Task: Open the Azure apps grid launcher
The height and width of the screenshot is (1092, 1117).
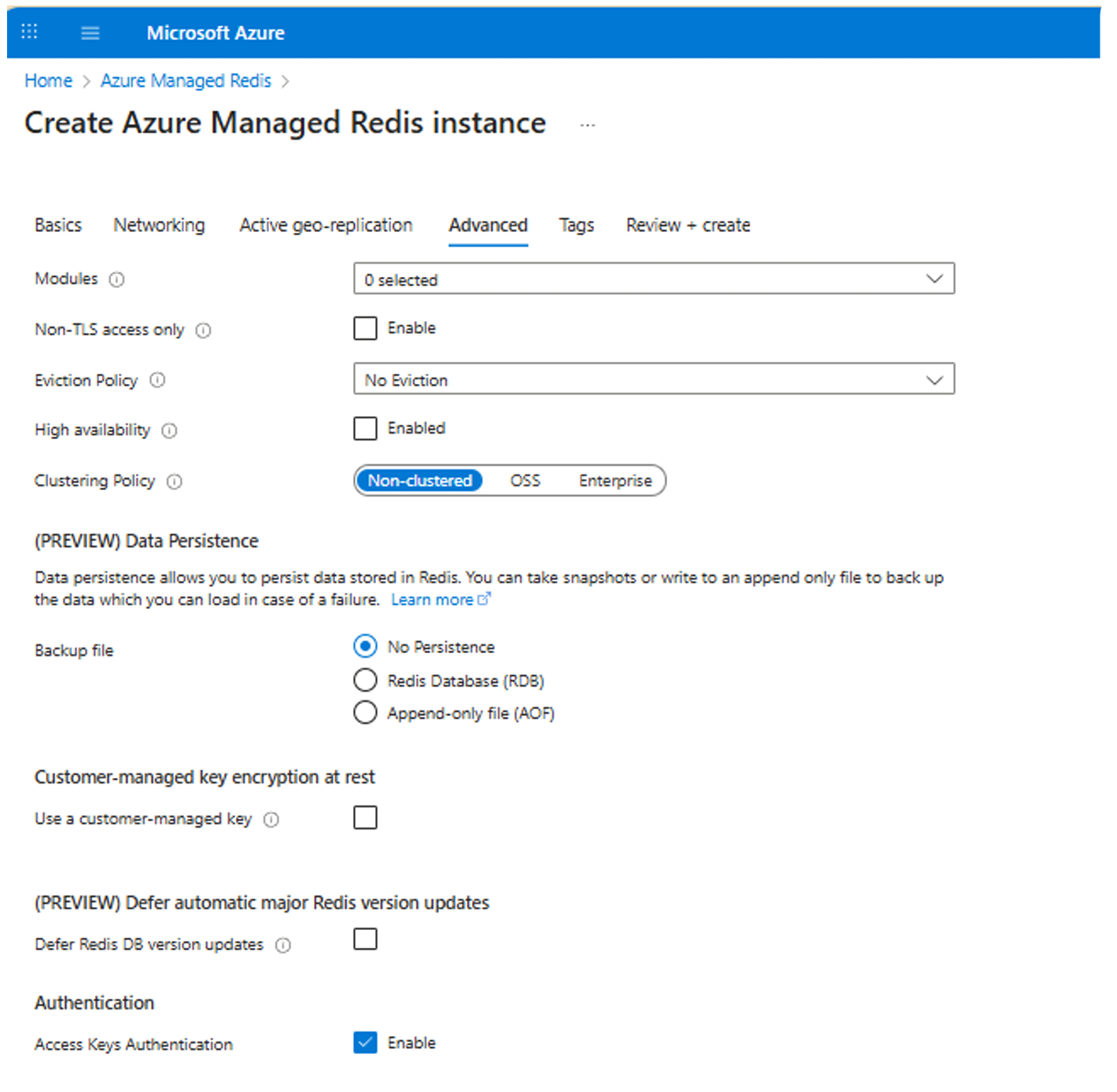Action: [x=29, y=31]
